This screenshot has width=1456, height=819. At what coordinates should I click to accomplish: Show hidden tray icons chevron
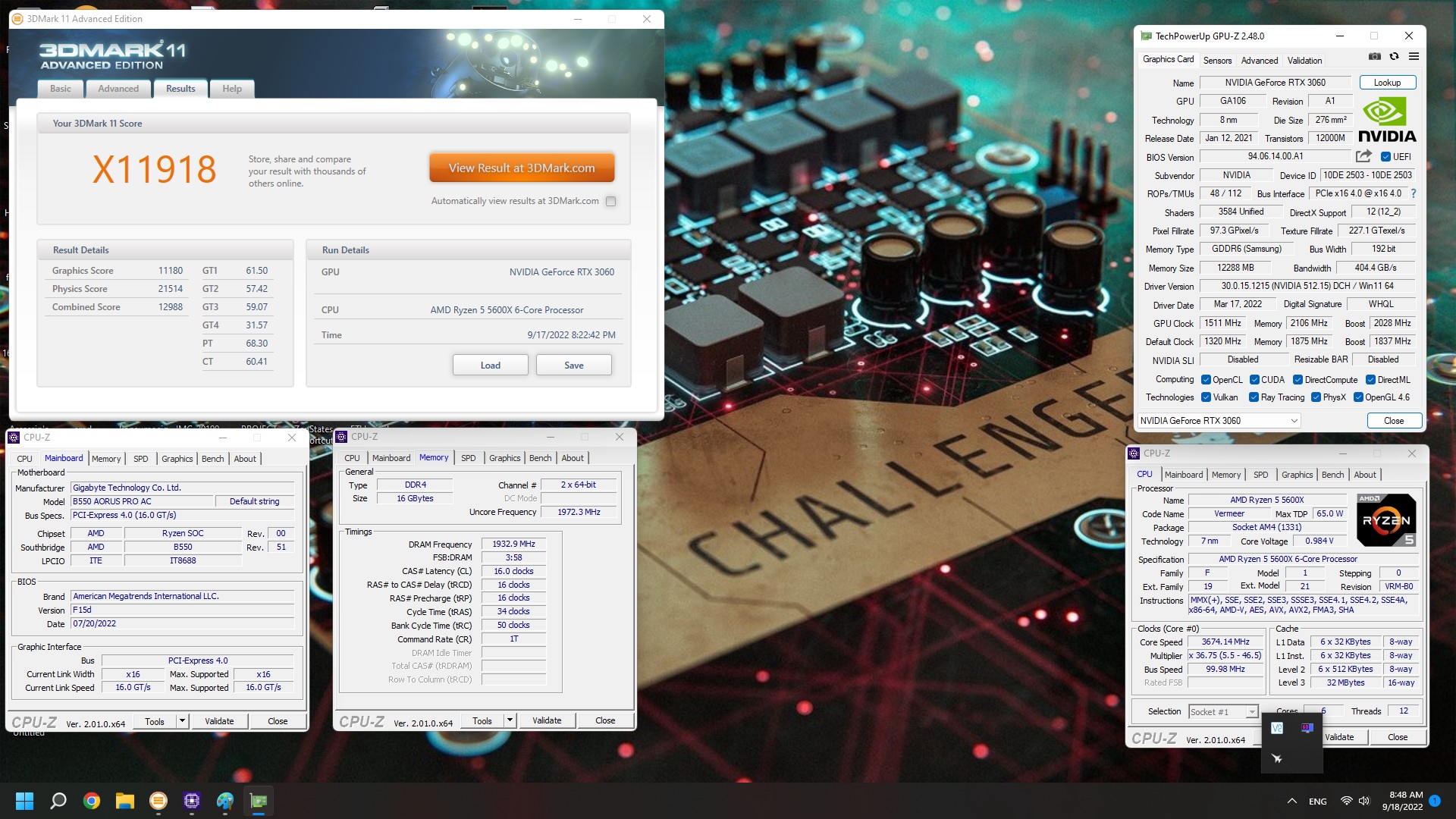[x=1291, y=801]
